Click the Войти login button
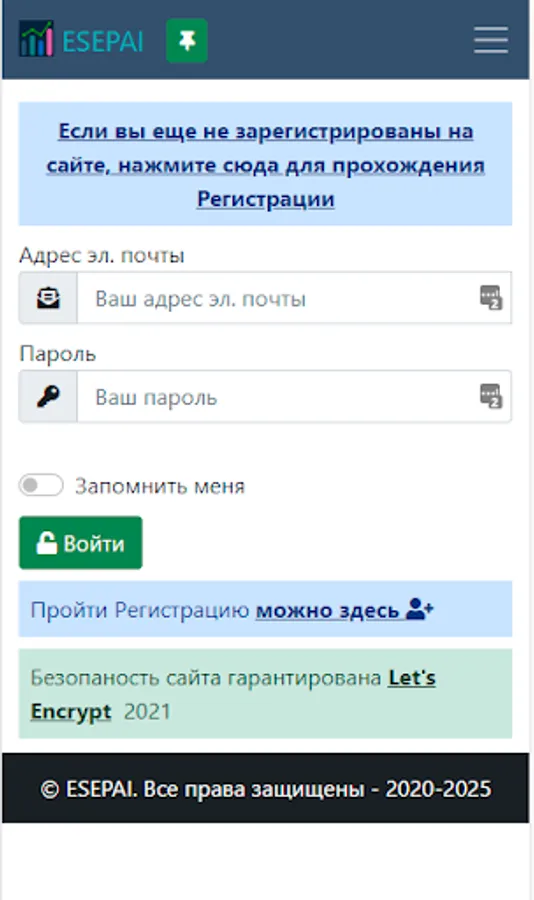The height and width of the screenshot is (900, 534). (x=80, y=542)
